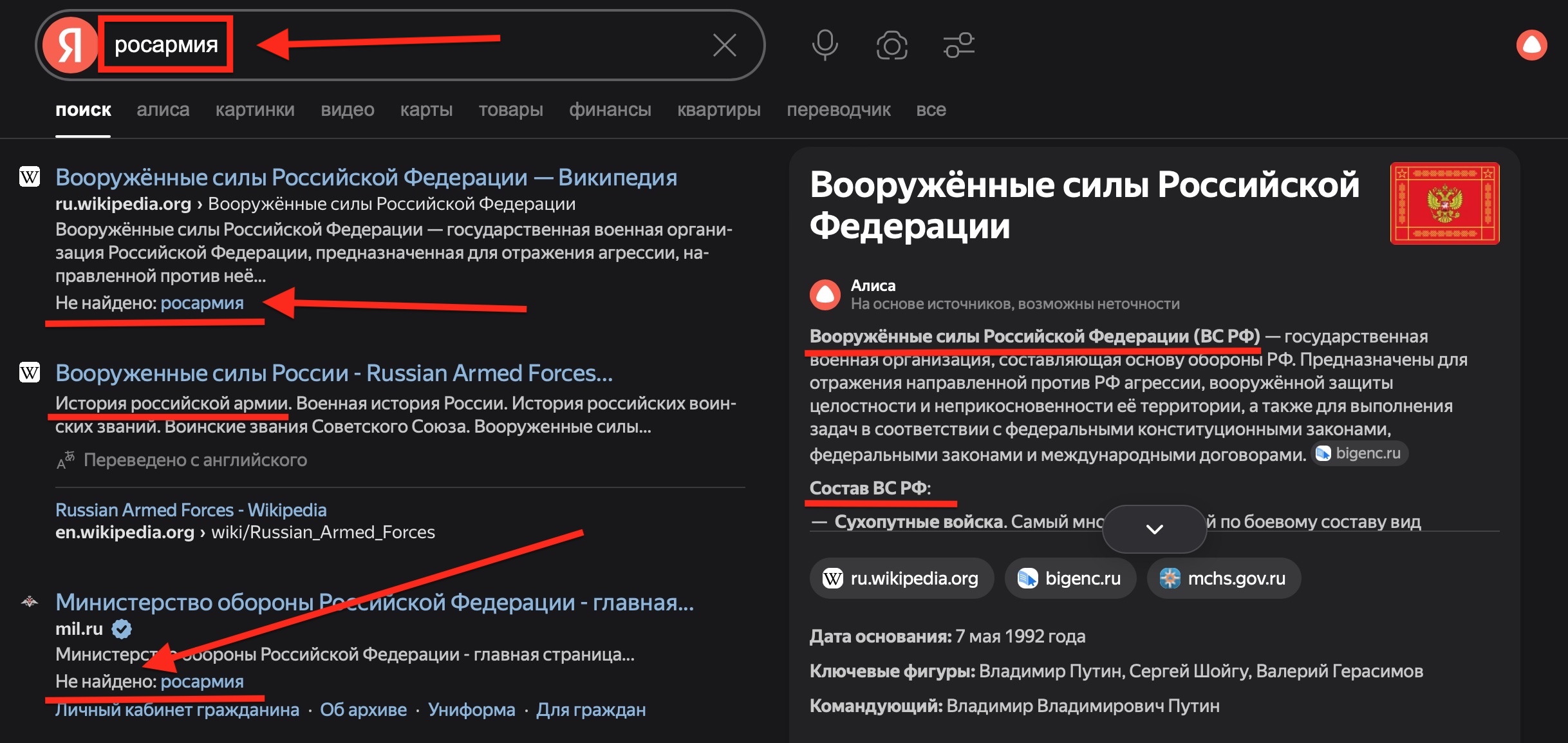Click the ru.wikipedia.org source chip

click(x=901, y=578)
